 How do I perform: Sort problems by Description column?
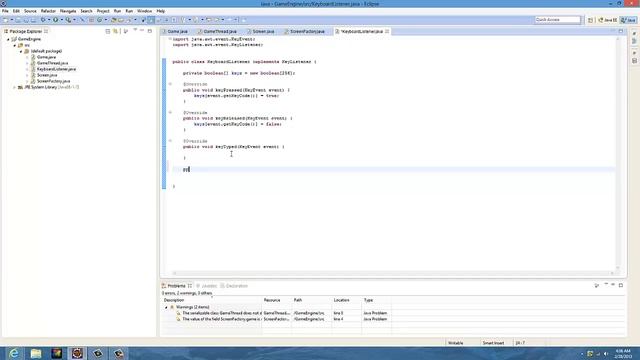(x=211, y=300)
